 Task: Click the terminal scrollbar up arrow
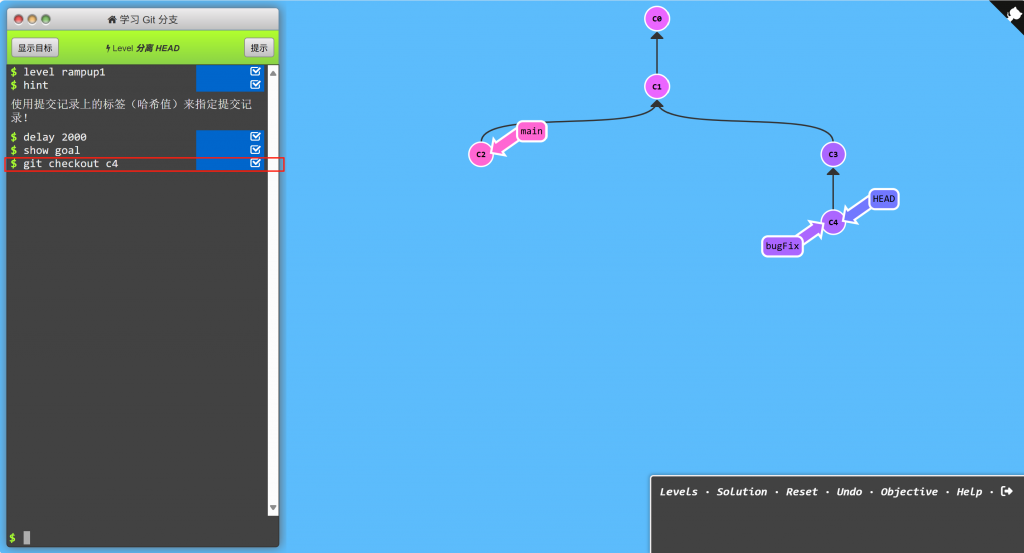point(273,72)
